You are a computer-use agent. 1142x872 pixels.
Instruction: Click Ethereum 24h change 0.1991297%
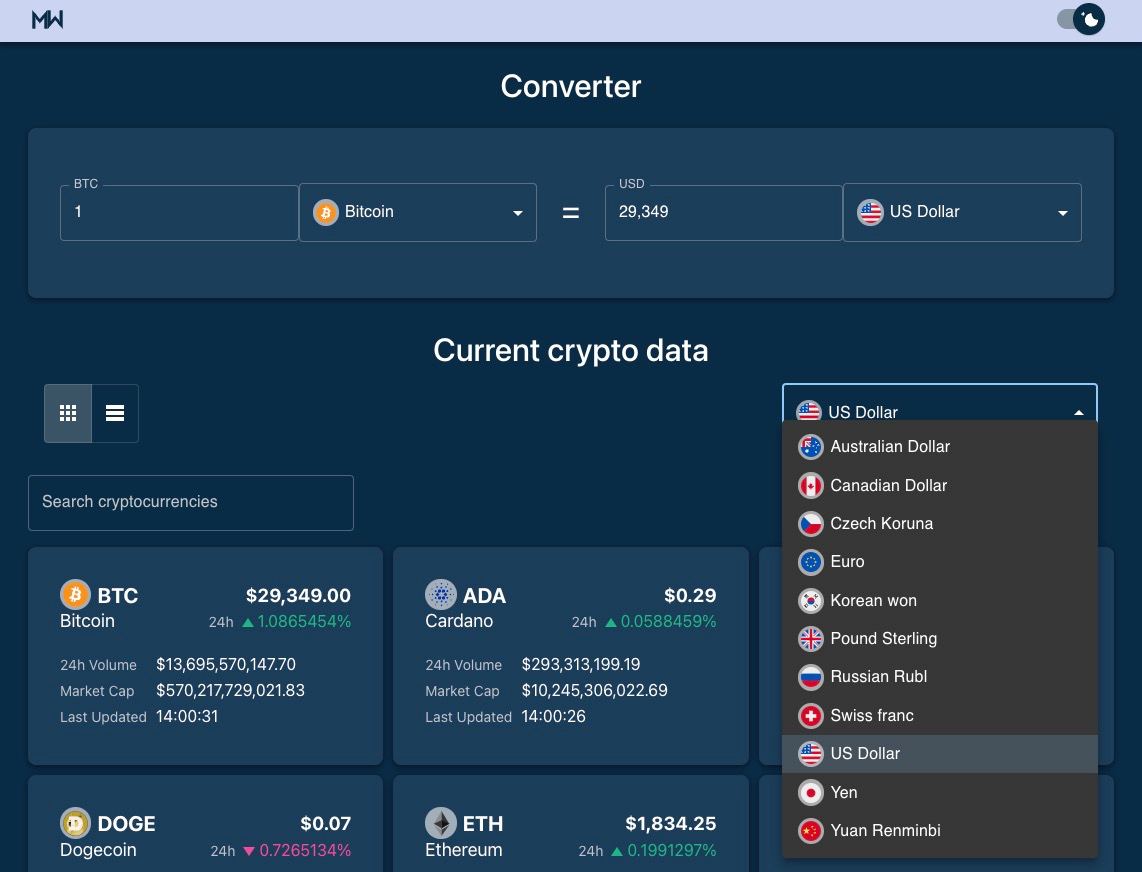(x=672, y=850)
